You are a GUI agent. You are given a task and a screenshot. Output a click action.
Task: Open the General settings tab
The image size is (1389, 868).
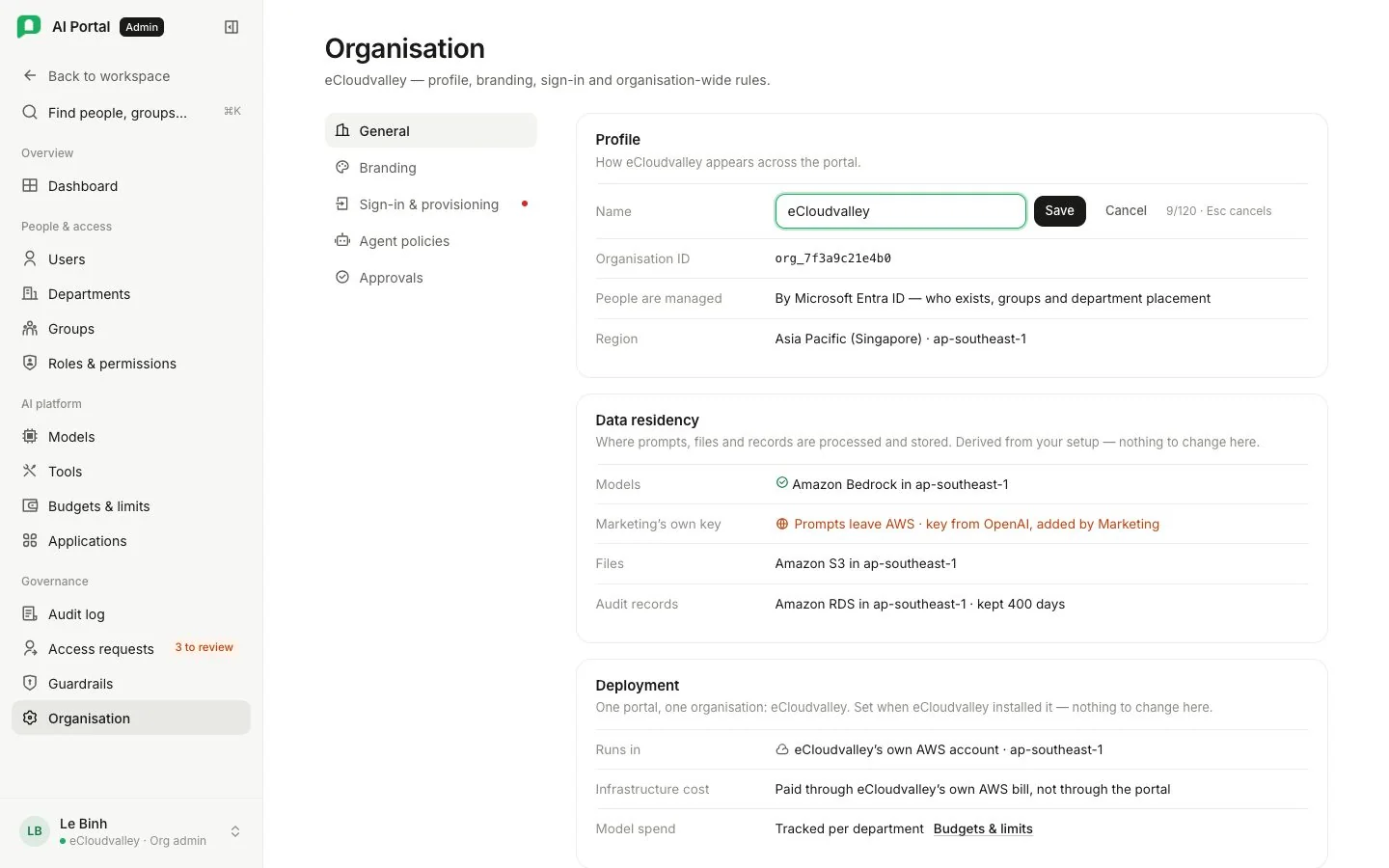click(x=430, y=130)
